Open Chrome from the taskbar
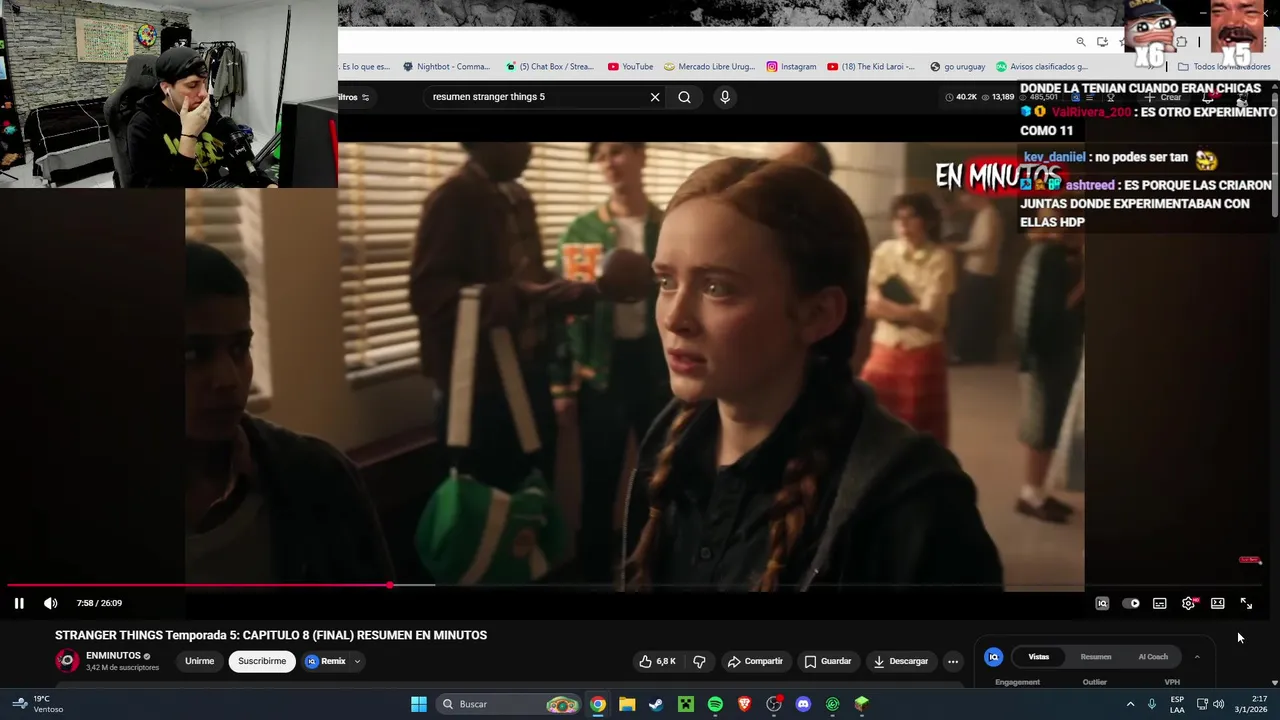The image size is (1280, 720). tap(597, 704)
